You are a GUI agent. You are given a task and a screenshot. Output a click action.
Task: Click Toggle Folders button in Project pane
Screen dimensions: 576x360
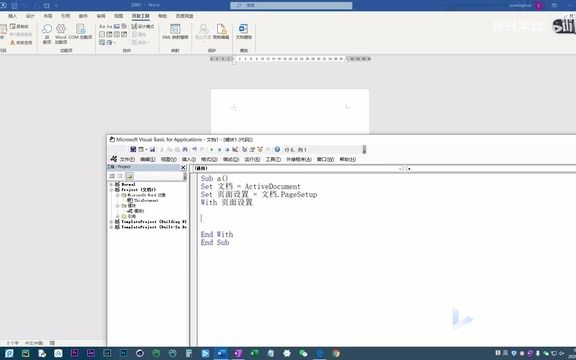(x=129, y=176)
